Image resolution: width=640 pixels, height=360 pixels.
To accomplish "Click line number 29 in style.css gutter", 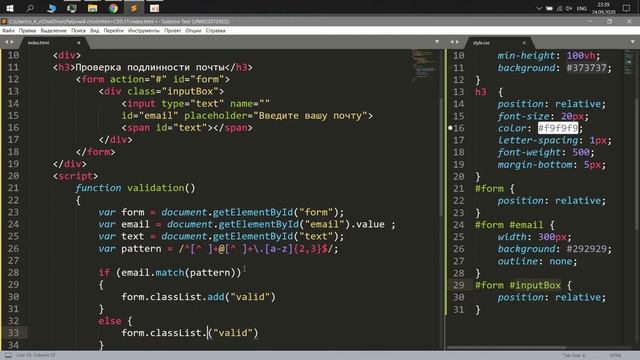I will pos(458,285).
